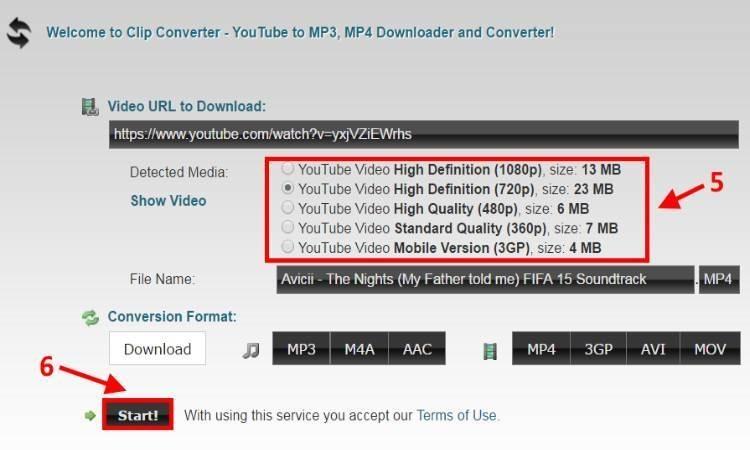
Task: Pick the Mobile Version (3GP) radio option
Action: click(x=287, y=246)
